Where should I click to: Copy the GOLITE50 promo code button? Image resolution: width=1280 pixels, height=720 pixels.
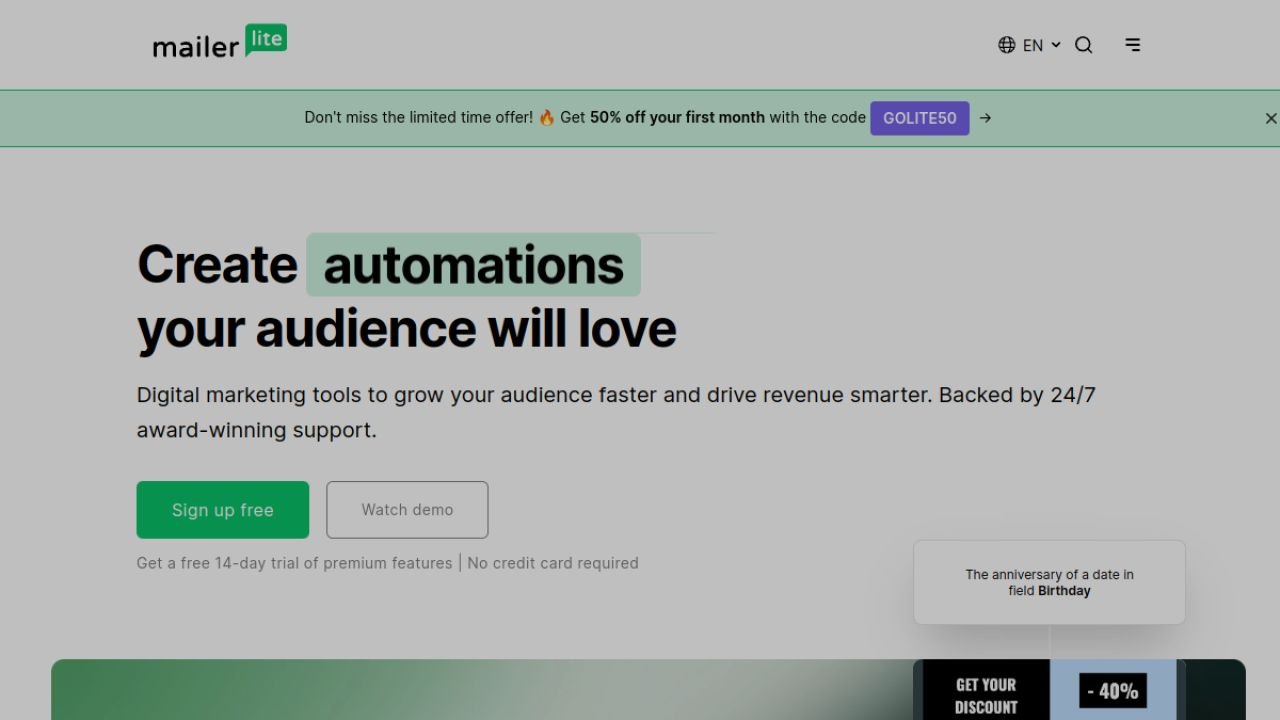pyautogui.click(x=920, y=118)
